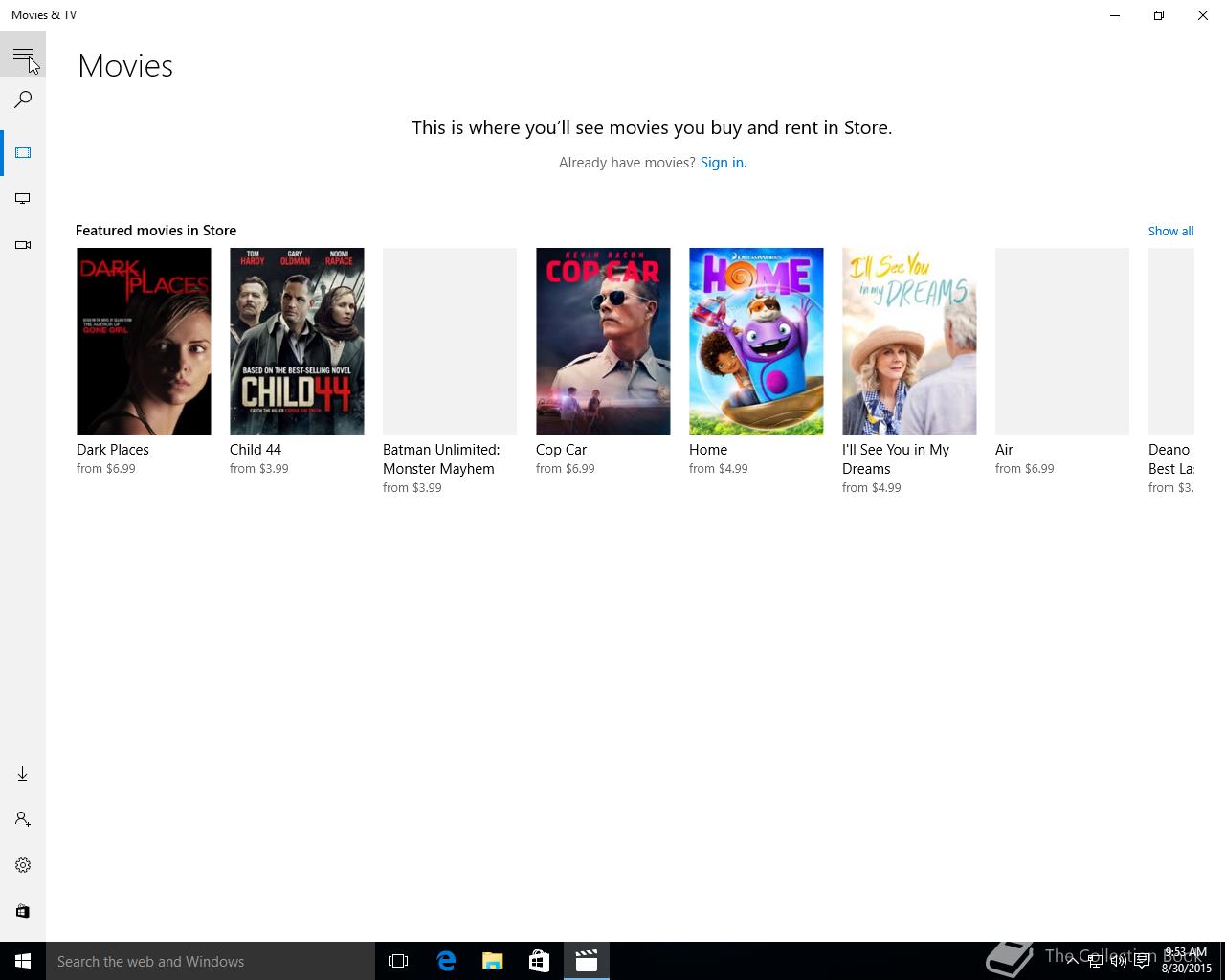Open the Home movie poster
Screen dimensions: 1225x980
point(756,342)
